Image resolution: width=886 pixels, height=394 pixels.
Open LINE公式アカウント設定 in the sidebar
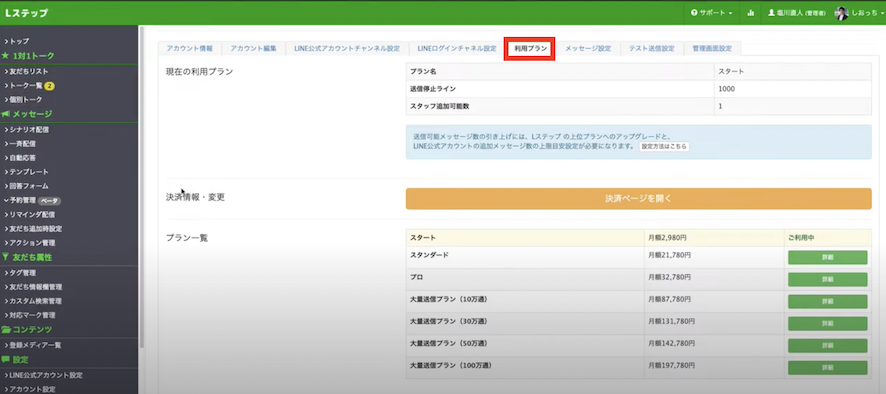43,375
